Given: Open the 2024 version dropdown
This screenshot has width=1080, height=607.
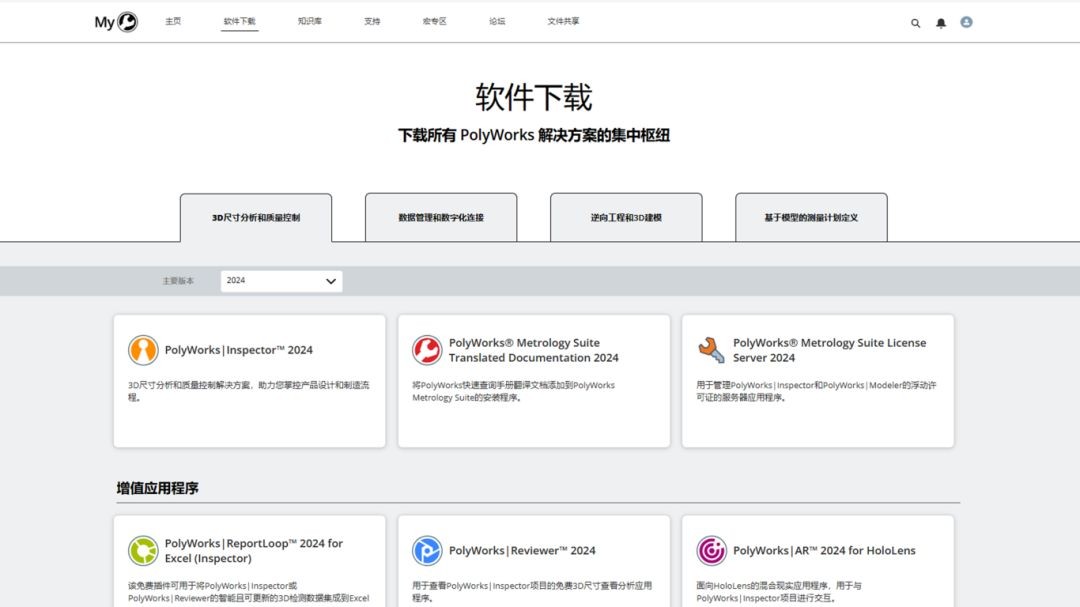Looking at the screenshot, I should coord(281,281).
